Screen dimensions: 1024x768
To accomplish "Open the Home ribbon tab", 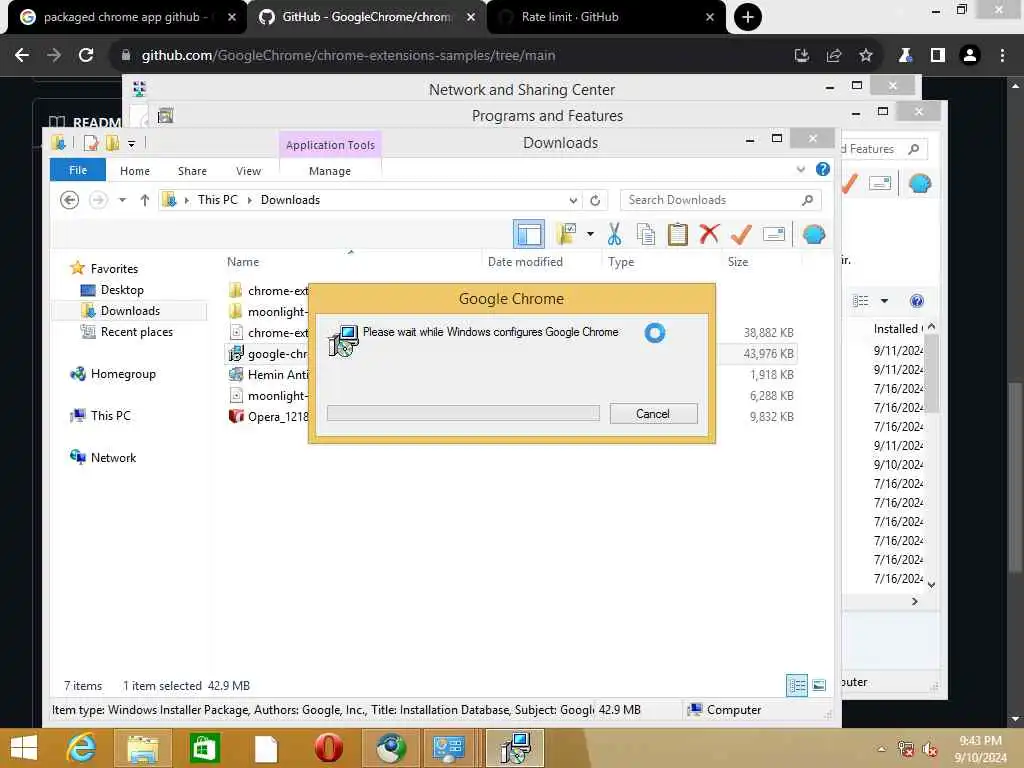I will (135, 170).
